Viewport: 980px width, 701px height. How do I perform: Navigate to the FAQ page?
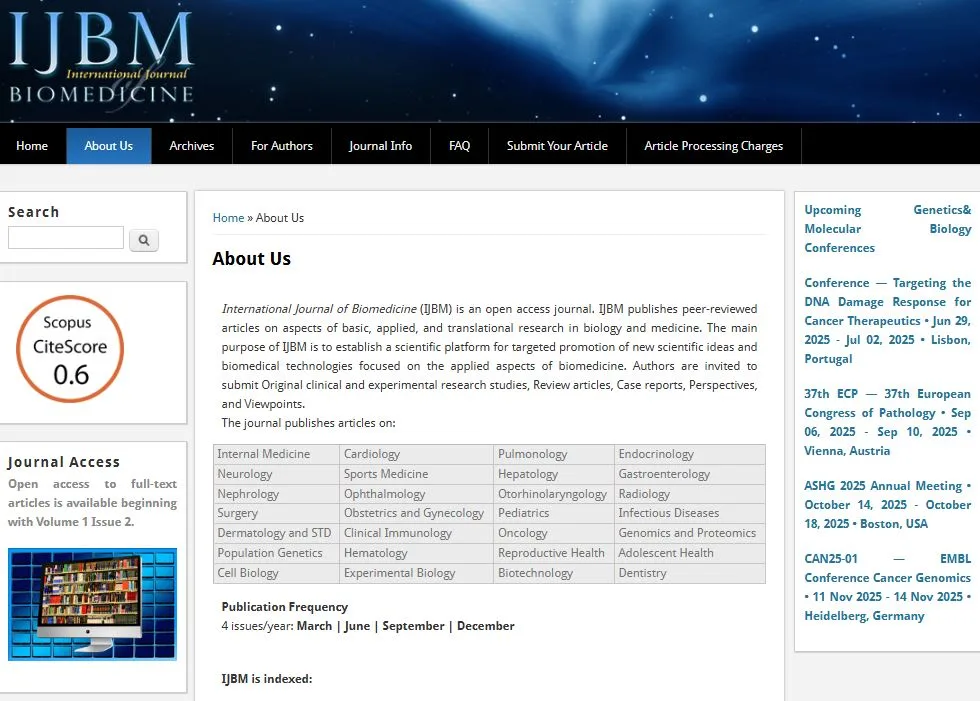460,146
